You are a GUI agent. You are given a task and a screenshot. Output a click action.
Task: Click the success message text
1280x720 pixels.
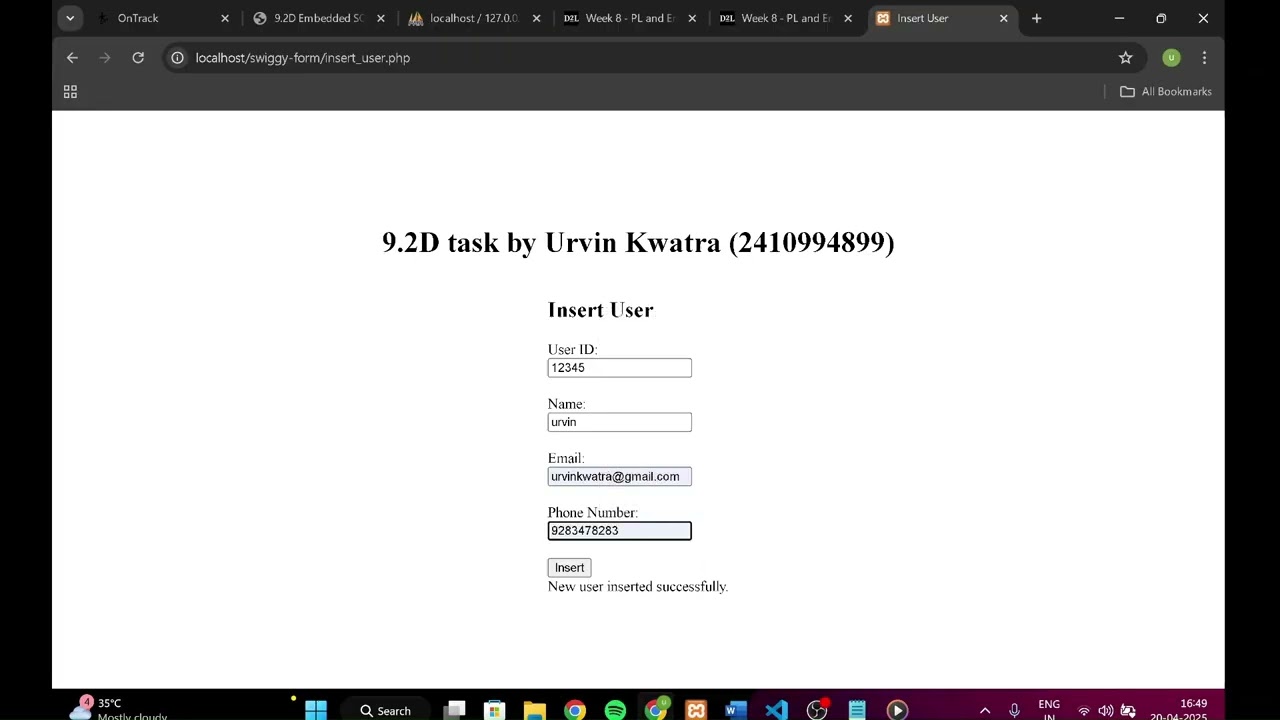pos(637,587)
